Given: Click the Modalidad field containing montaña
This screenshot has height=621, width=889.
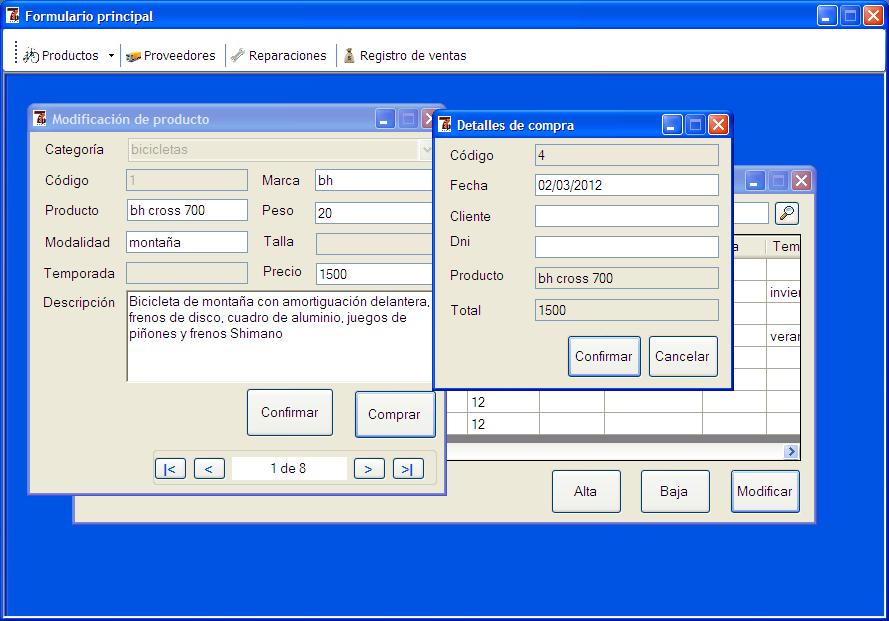Looking at the screenshot, I should (187, 242).
